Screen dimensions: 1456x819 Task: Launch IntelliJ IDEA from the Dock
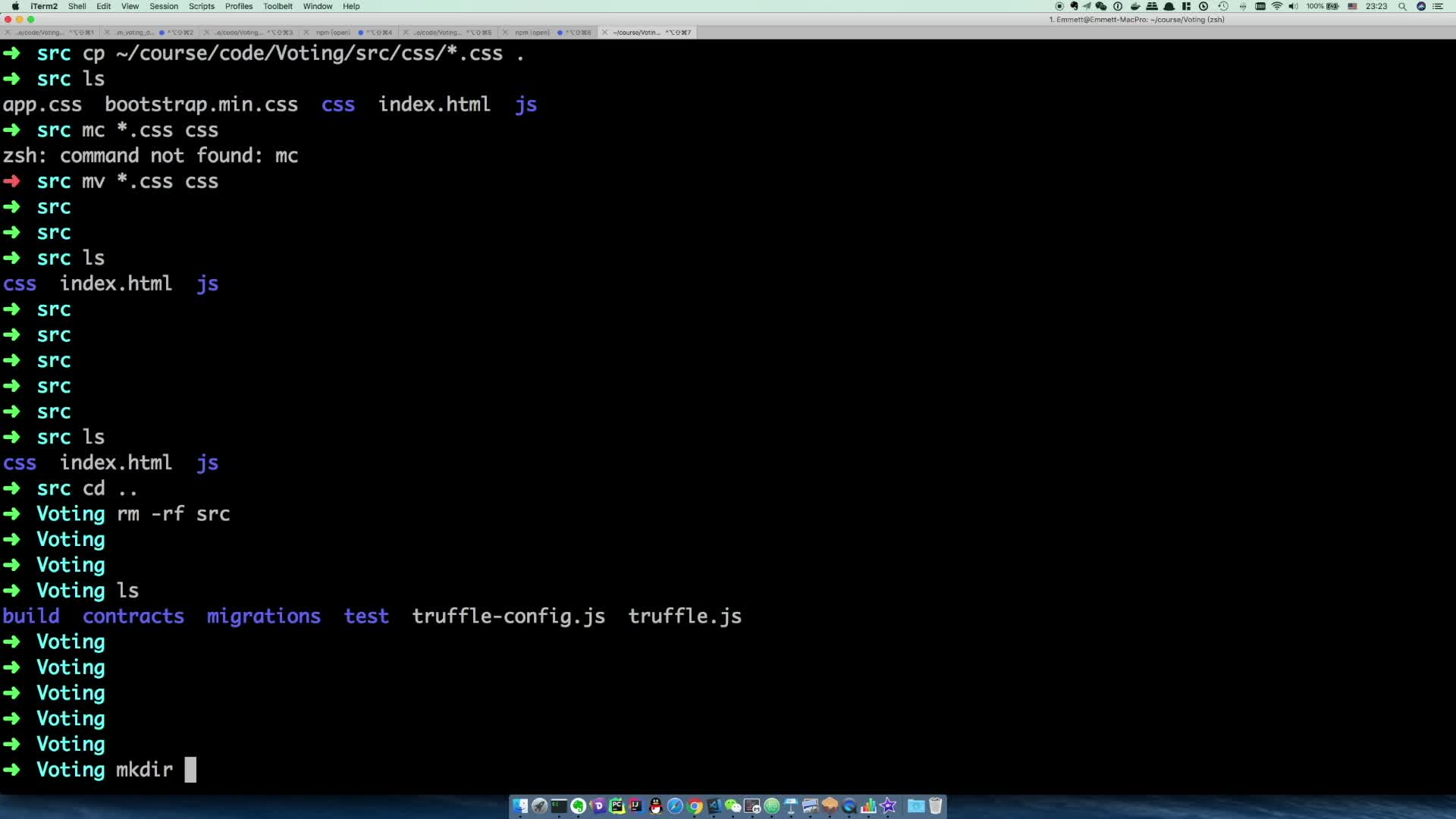[636, 805]
